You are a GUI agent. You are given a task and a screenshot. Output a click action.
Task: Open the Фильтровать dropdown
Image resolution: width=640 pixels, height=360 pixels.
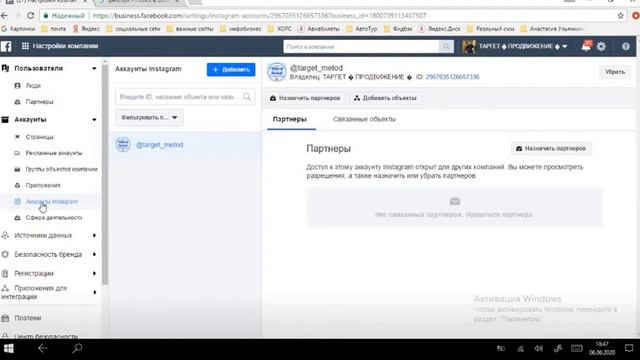[149, 118]
